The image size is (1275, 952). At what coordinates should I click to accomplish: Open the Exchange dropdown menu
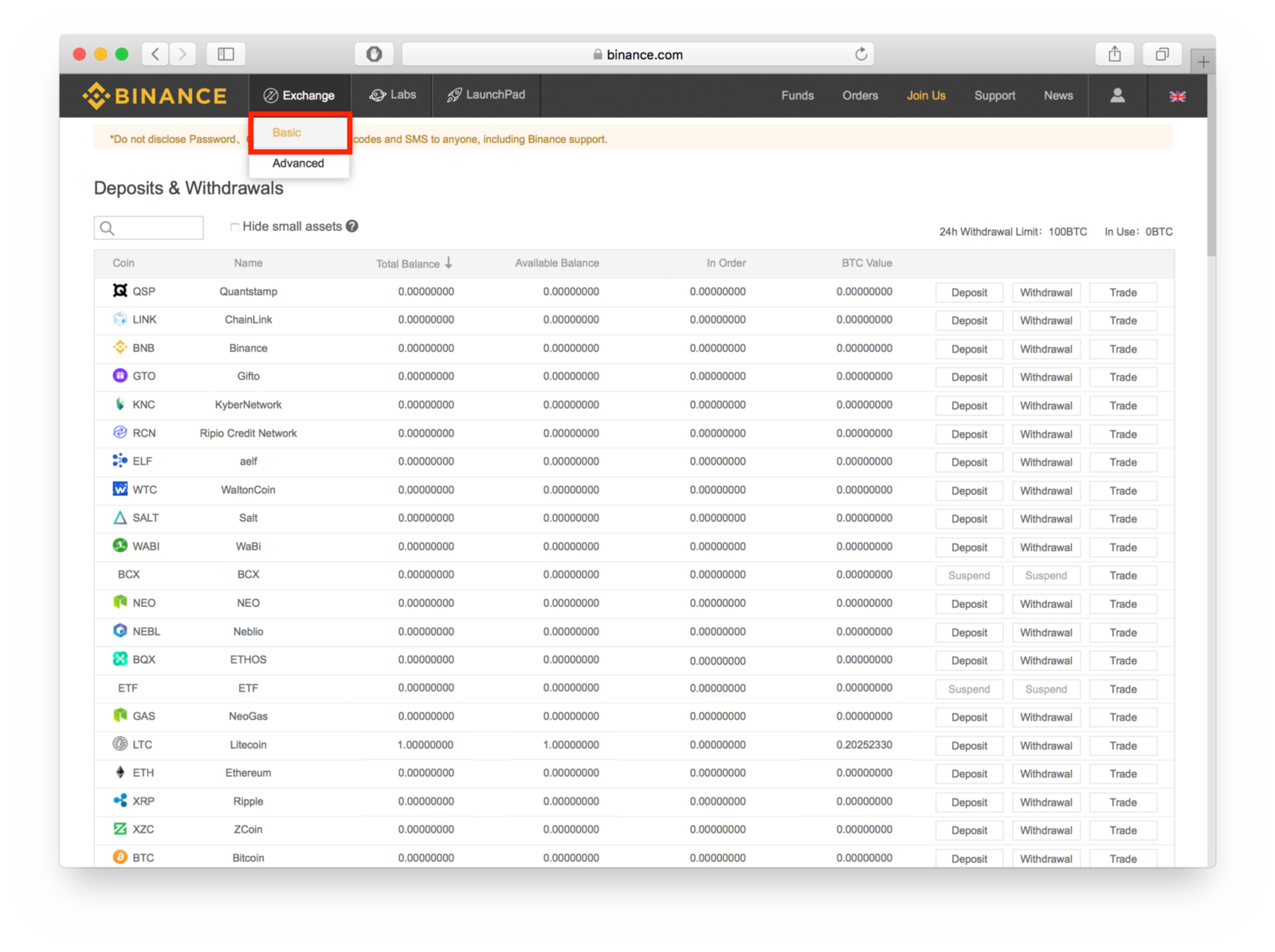(x=299, y=96)
